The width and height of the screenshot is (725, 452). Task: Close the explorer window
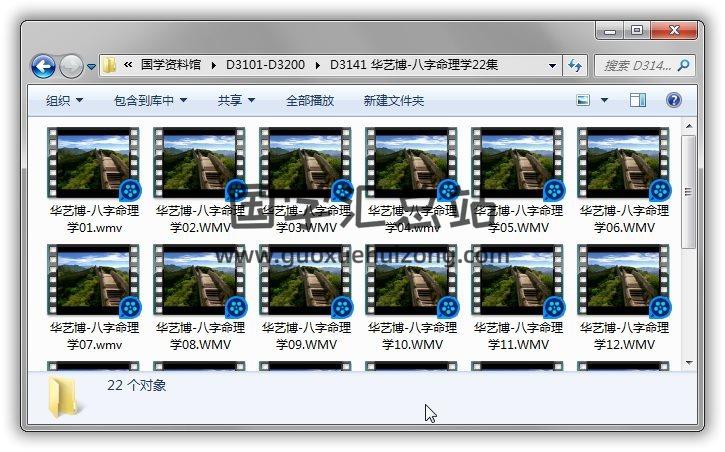674,31
